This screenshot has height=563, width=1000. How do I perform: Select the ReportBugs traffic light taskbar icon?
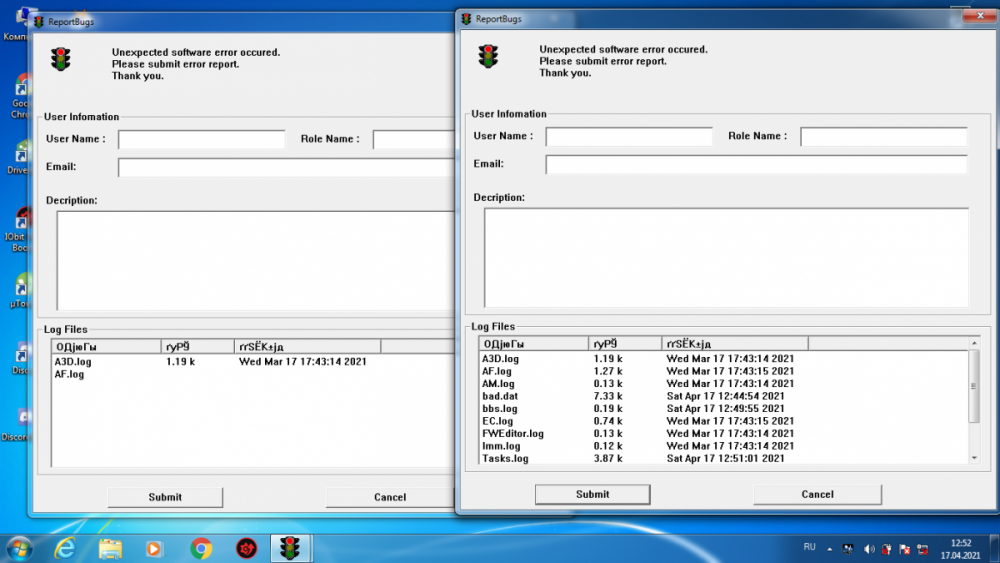[x=291, y=548]
